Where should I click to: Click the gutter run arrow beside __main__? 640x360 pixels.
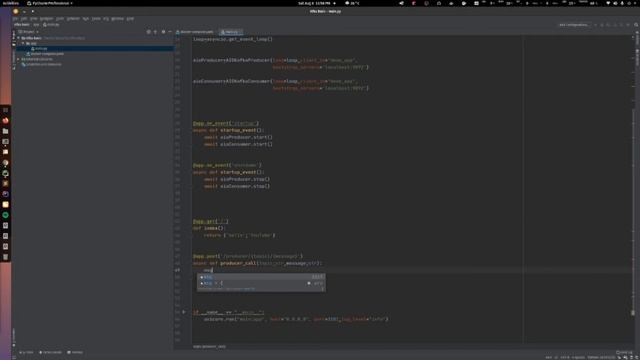point(184,312)
